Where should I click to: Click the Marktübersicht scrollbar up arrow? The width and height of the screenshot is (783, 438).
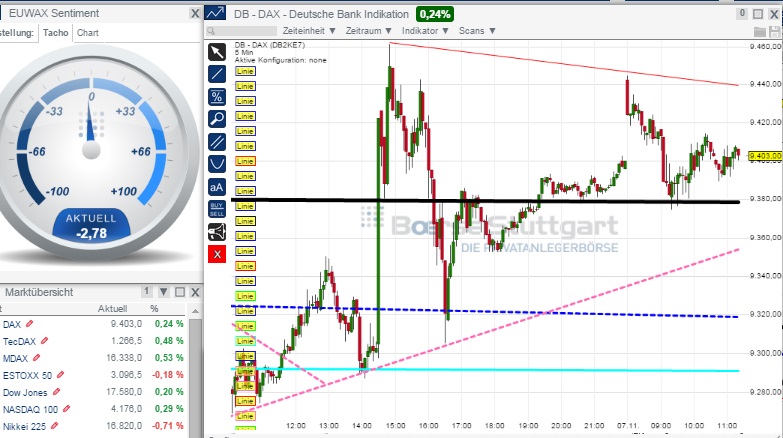pos(195,311)
